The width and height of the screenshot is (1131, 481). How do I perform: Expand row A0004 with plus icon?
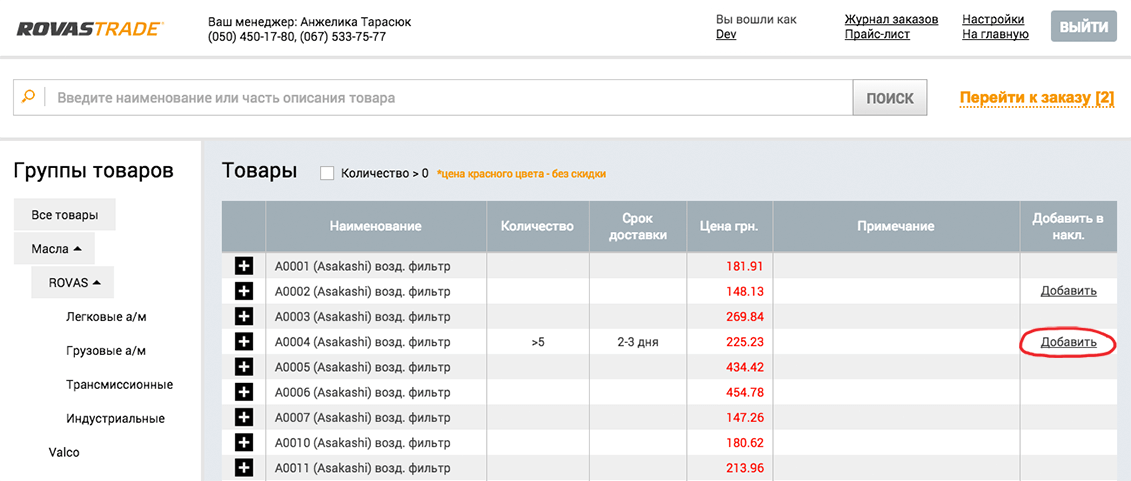[244, 342]
